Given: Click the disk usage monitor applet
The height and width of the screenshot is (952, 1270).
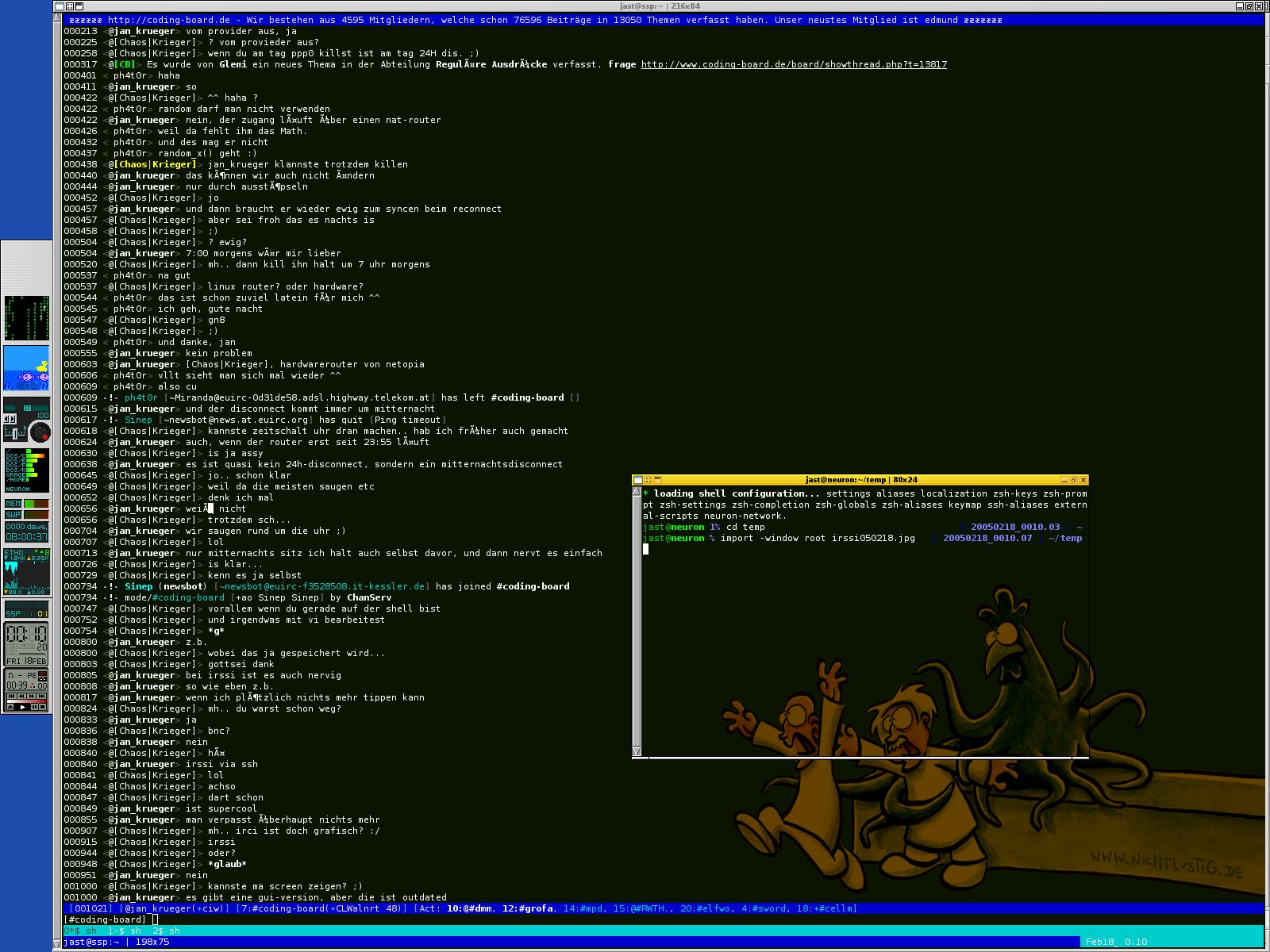Looking at the screenshot, I should [x=26, y=470].
